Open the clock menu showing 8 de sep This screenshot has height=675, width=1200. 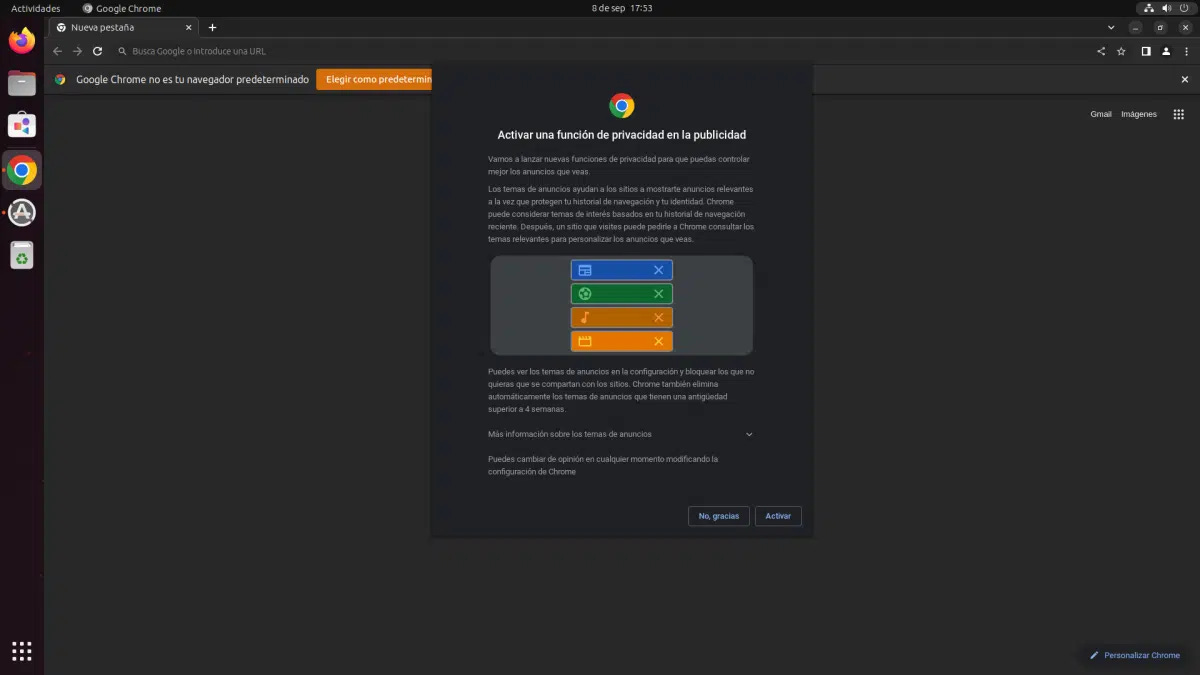pyautogui.click(x=622, y=8)
